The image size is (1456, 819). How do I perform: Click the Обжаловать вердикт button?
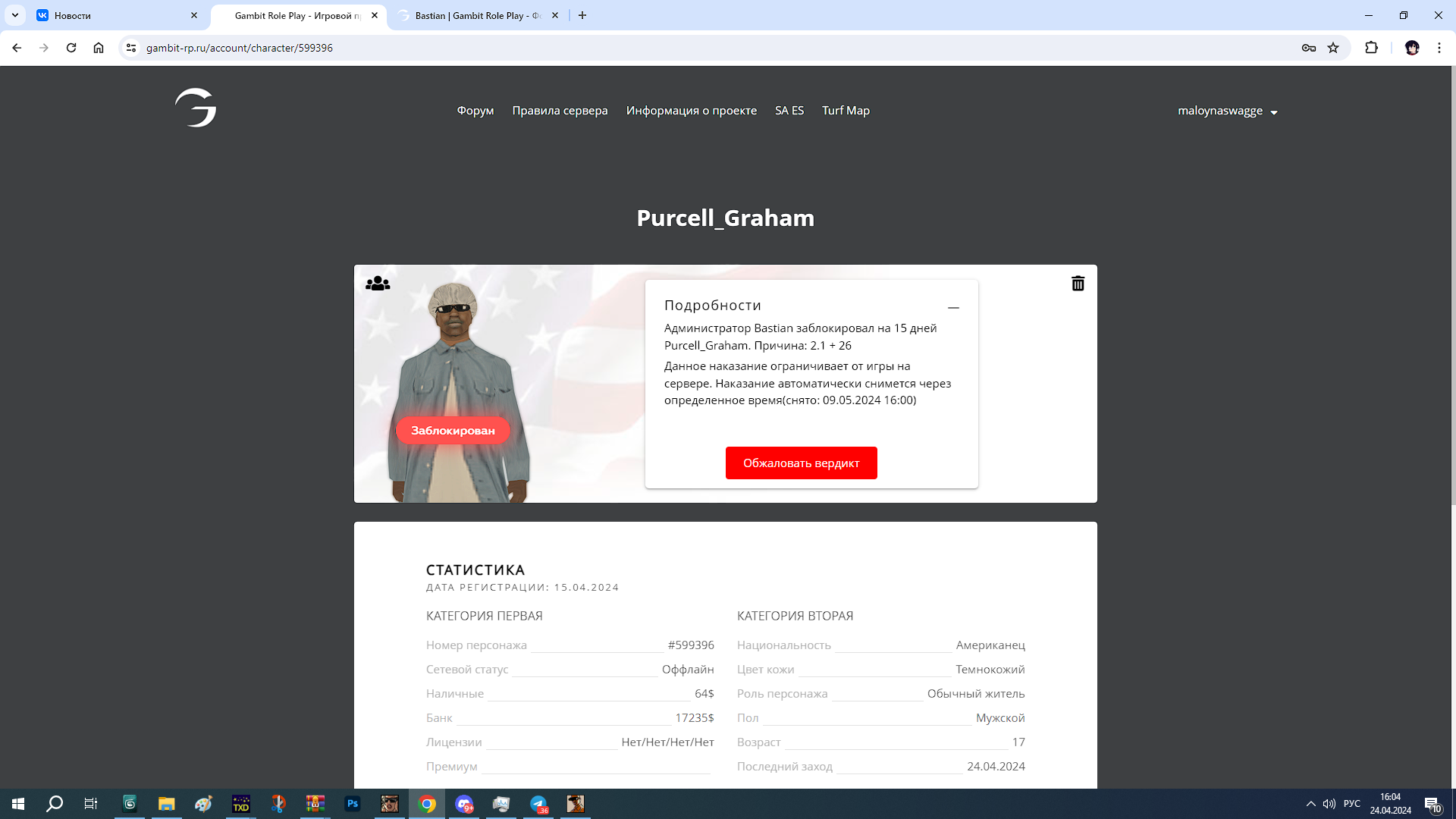point(801,463)
